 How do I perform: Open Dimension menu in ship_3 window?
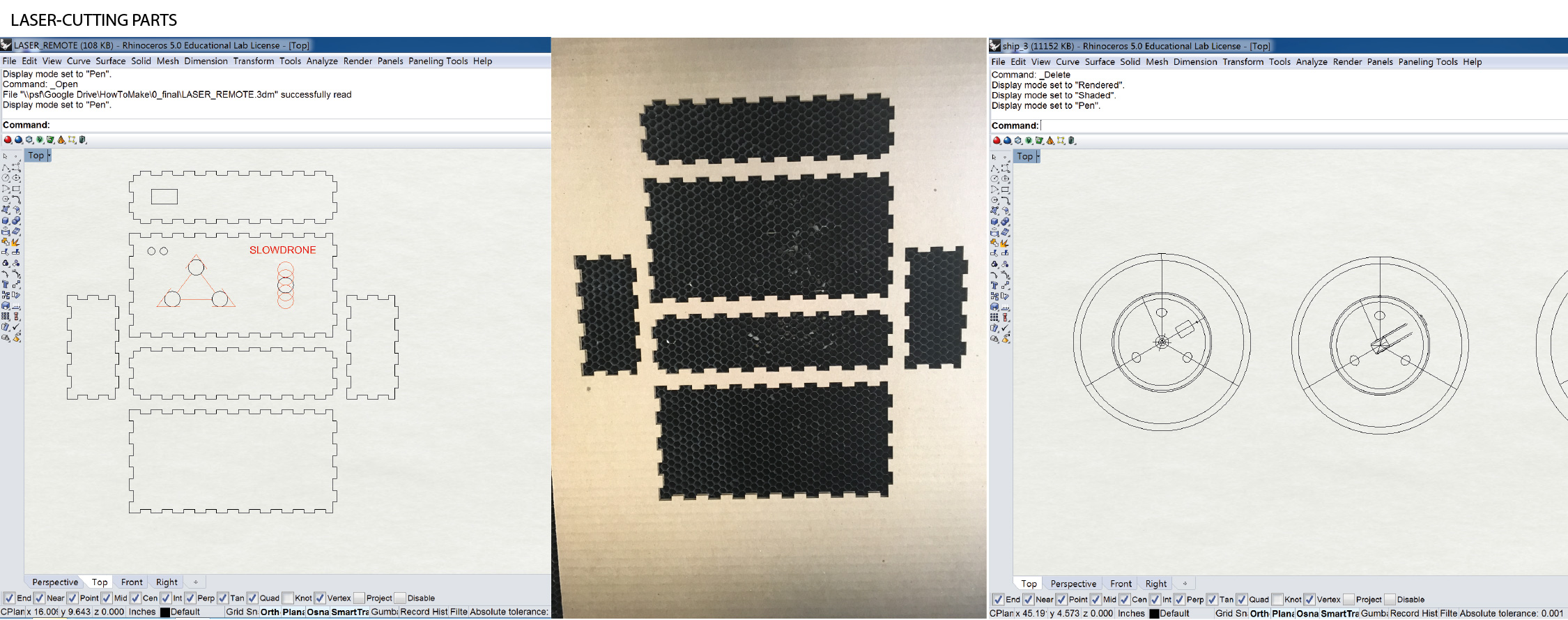[1195, 61]
